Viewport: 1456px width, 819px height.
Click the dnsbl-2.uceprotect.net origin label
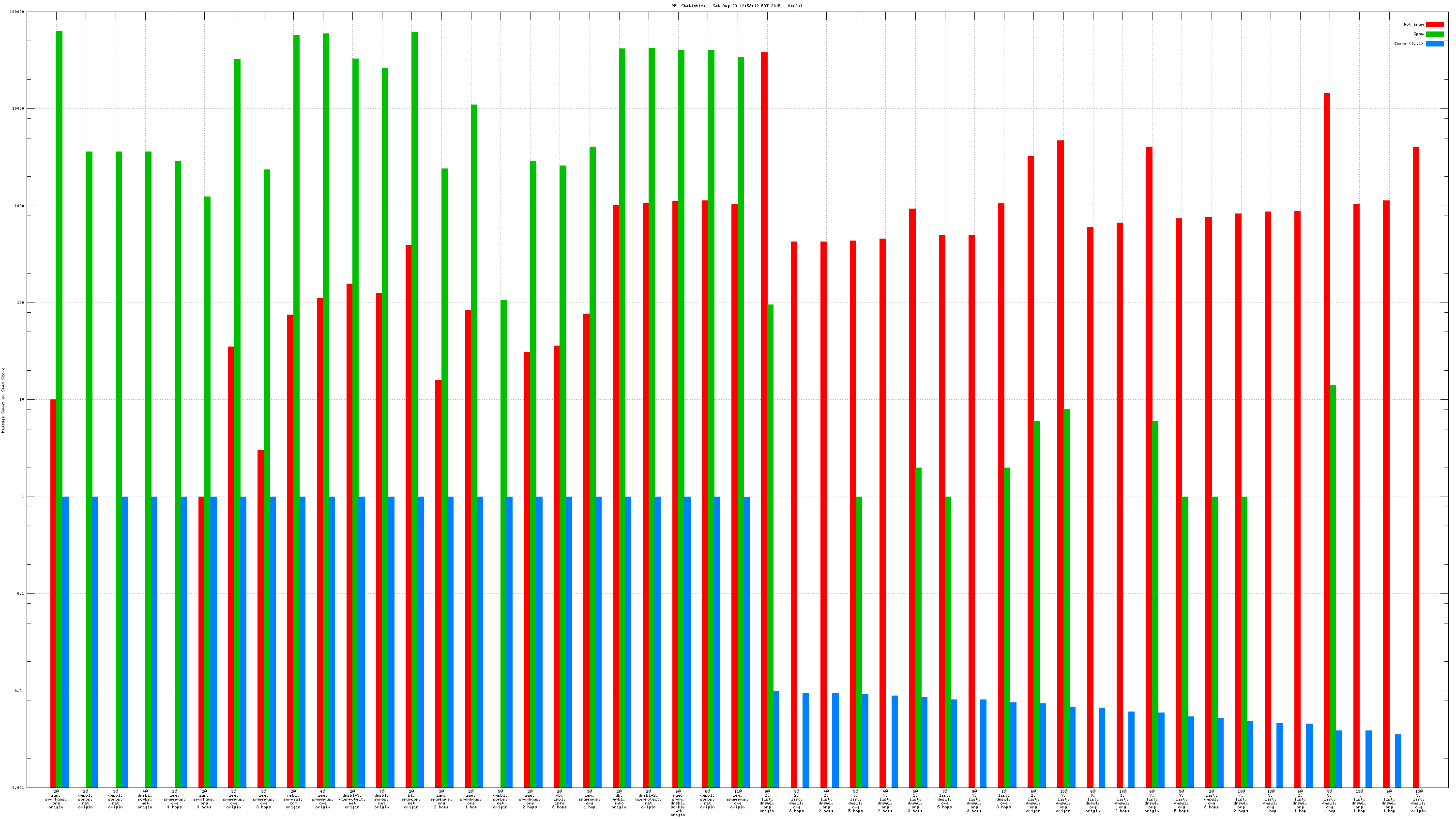[x=648, y=799]
